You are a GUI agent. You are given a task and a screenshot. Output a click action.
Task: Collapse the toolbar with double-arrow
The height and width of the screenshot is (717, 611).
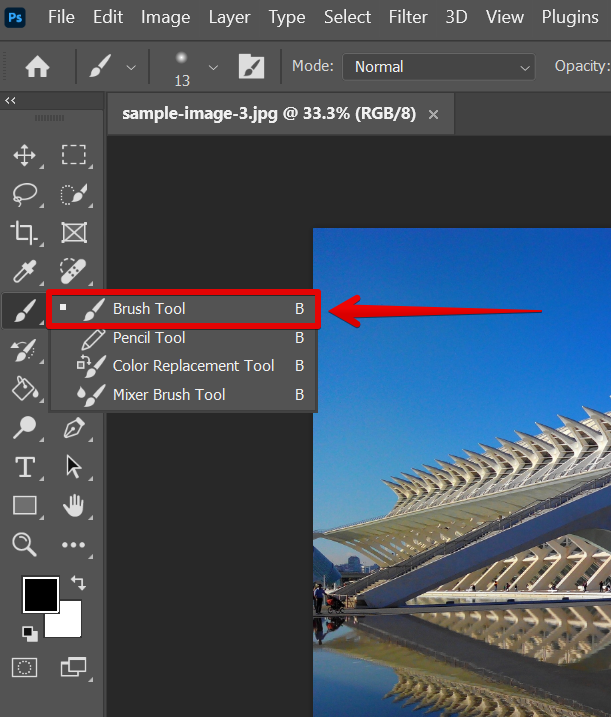pyautogui.click(x=10, y=100)
